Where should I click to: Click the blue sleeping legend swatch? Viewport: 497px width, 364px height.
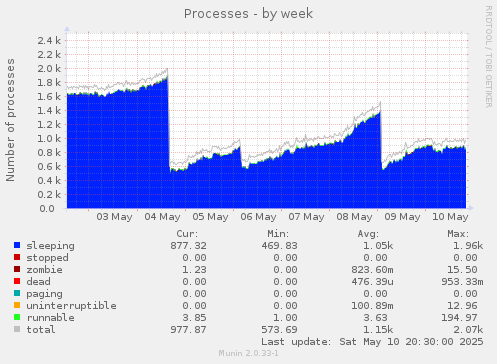point(17,245)
